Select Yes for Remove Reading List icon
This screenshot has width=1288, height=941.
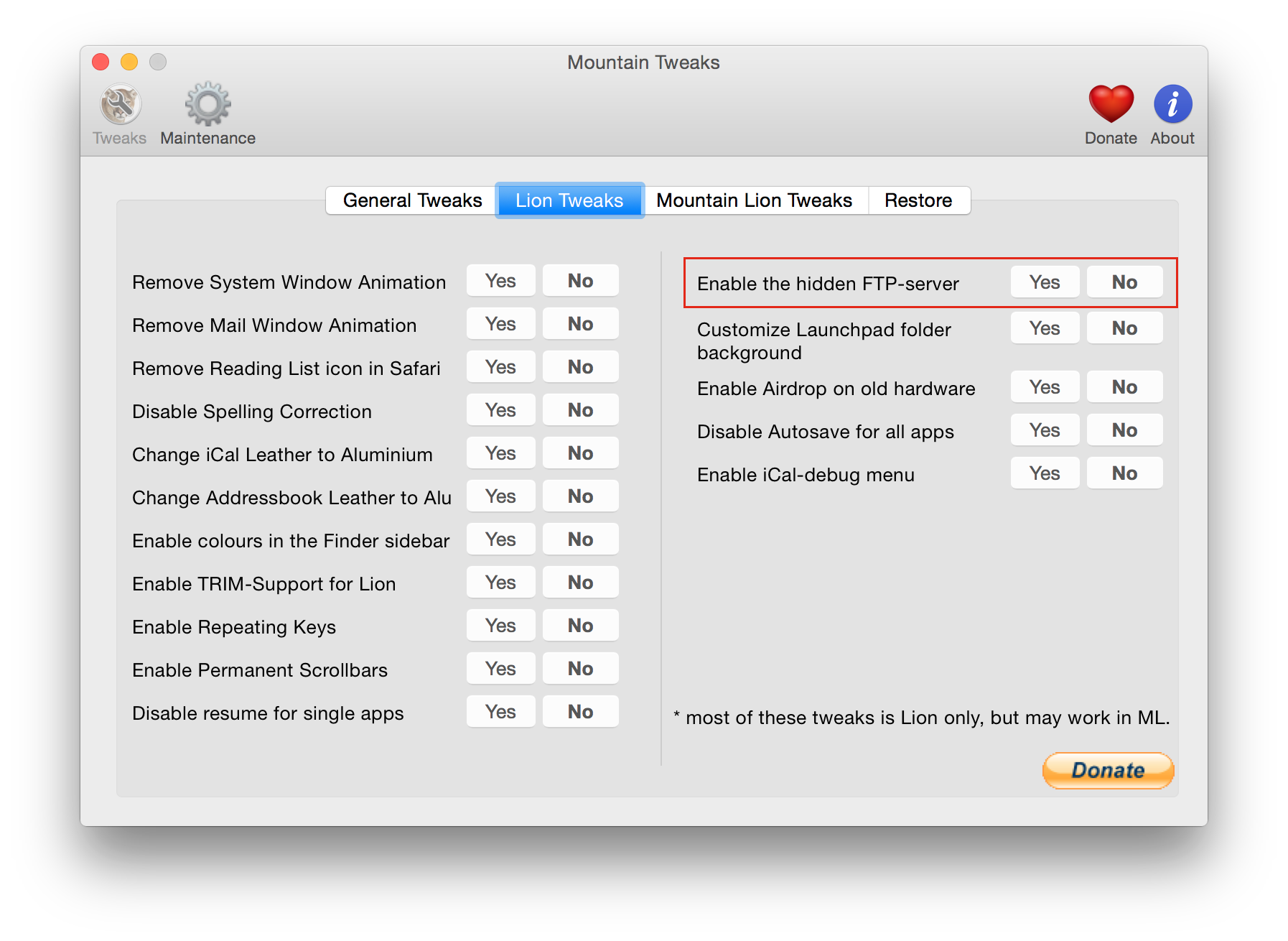500,367
